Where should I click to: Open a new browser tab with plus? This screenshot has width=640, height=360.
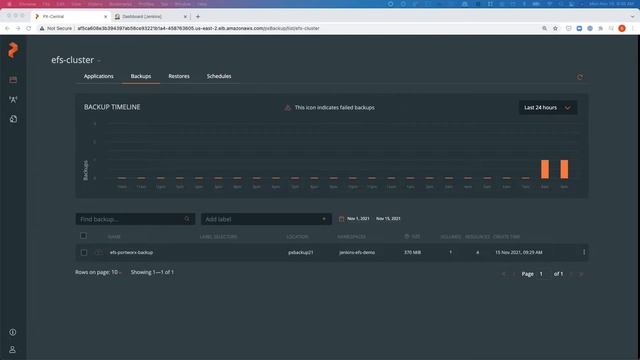[198, 17]
